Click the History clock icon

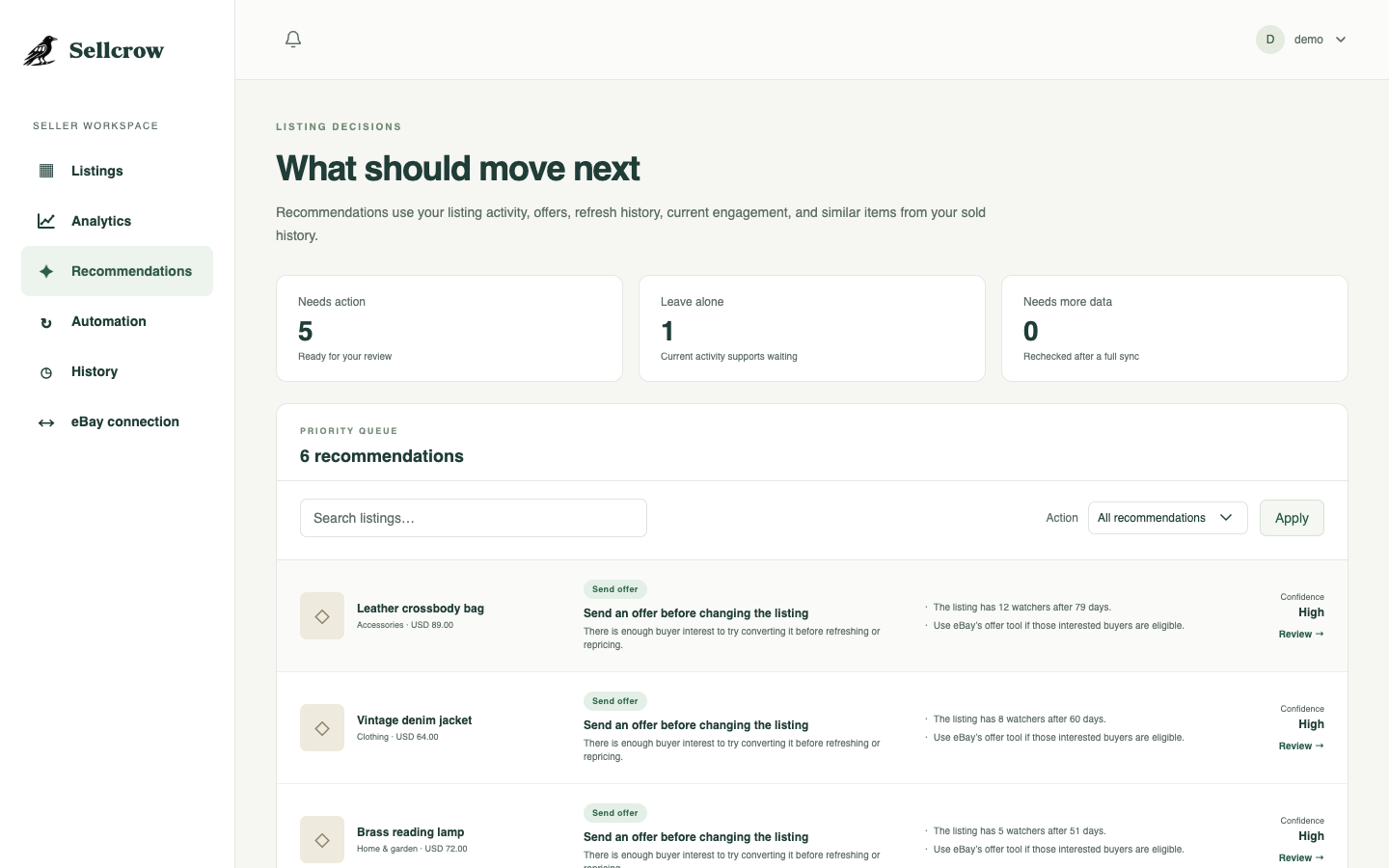[x=46, y=372]
